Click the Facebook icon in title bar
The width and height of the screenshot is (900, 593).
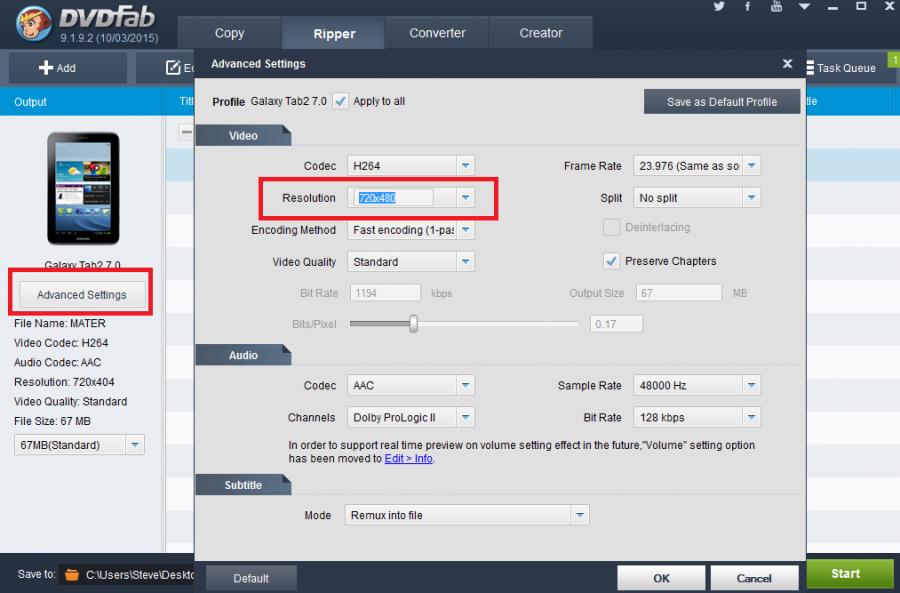pyautogui.click(x=747, y=7)
